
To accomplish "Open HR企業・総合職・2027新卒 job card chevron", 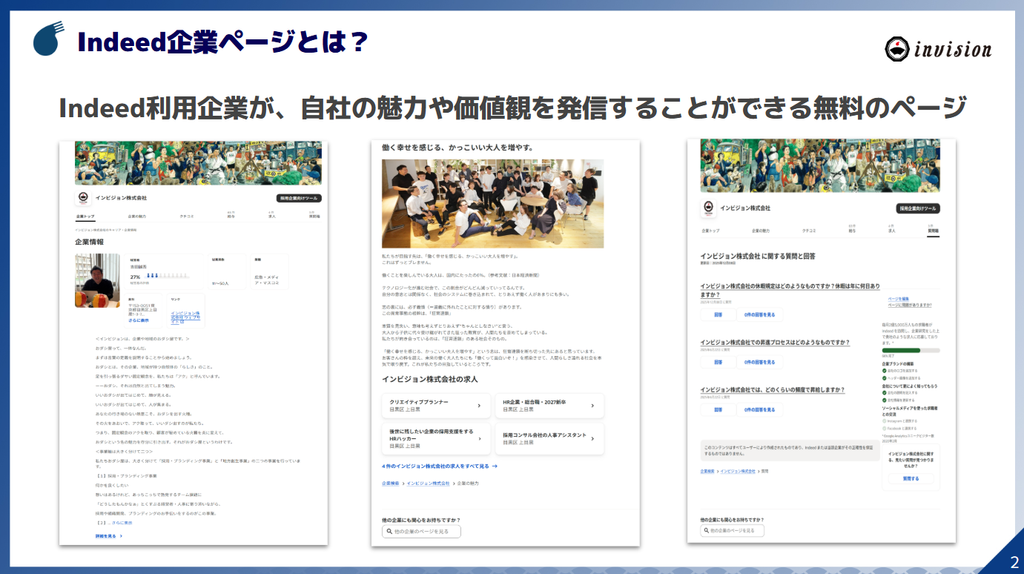I will [592, 406].
